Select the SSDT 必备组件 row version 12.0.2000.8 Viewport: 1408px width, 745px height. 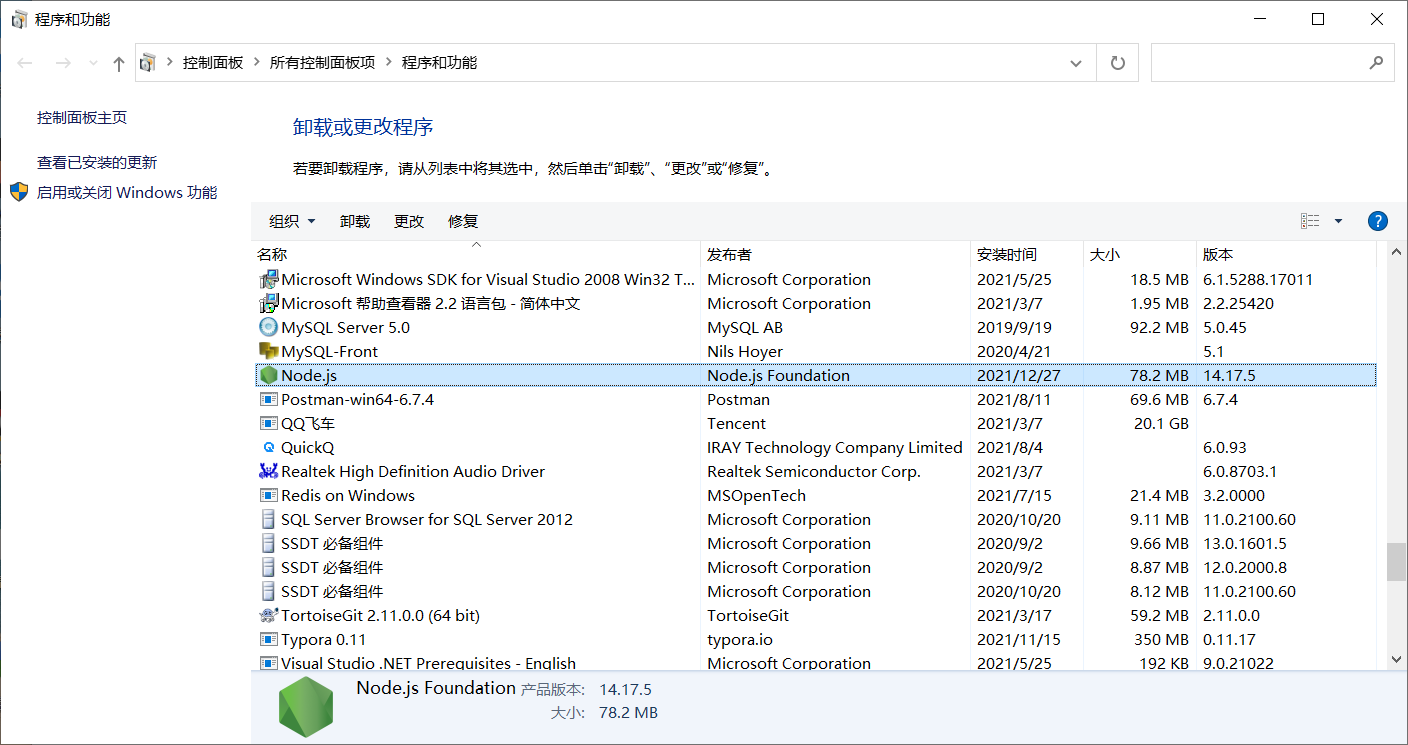tap(816, 567)
